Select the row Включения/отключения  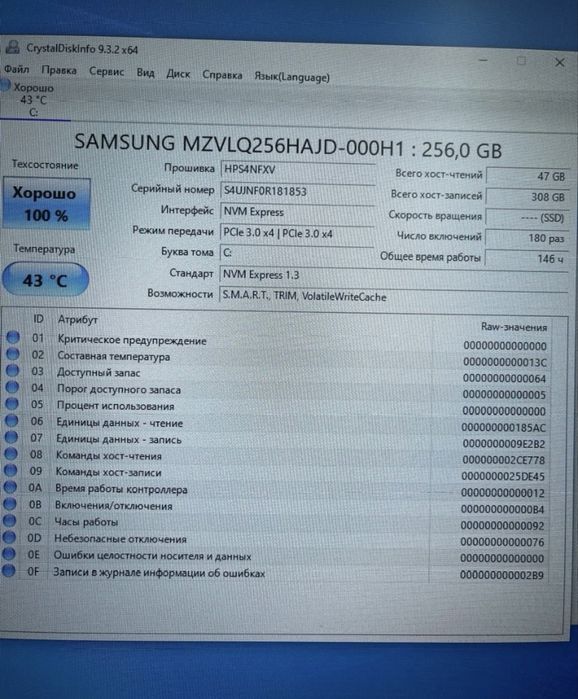click(x=276, y=506)
